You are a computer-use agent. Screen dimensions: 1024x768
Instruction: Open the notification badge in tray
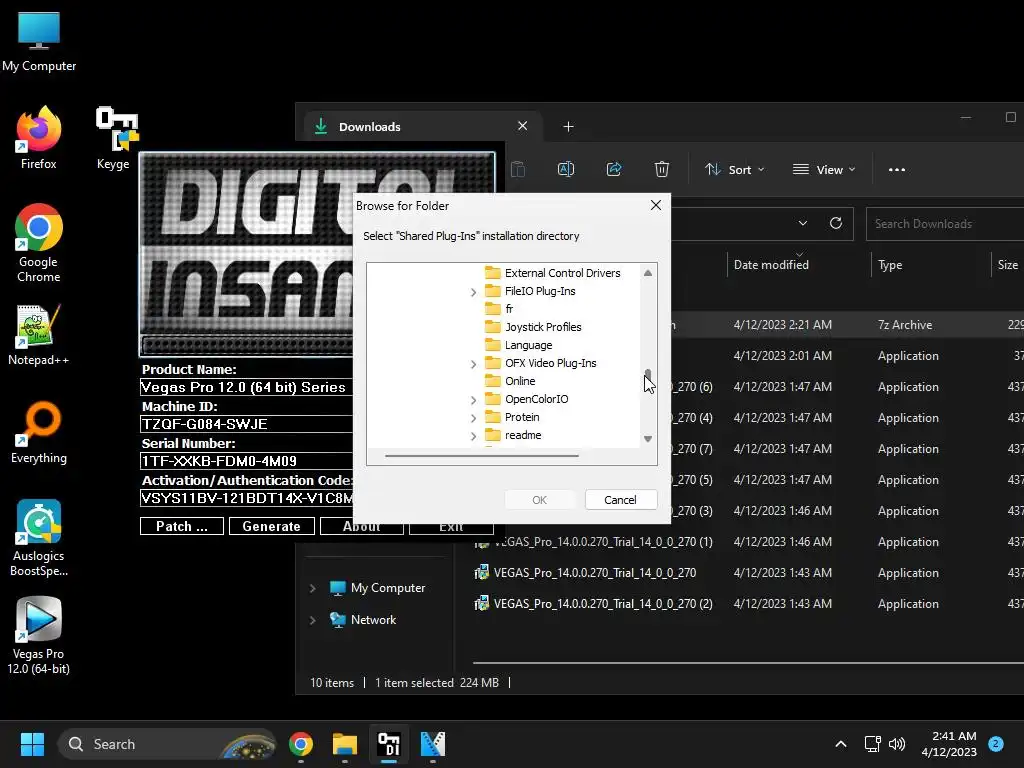click(996, 744)
